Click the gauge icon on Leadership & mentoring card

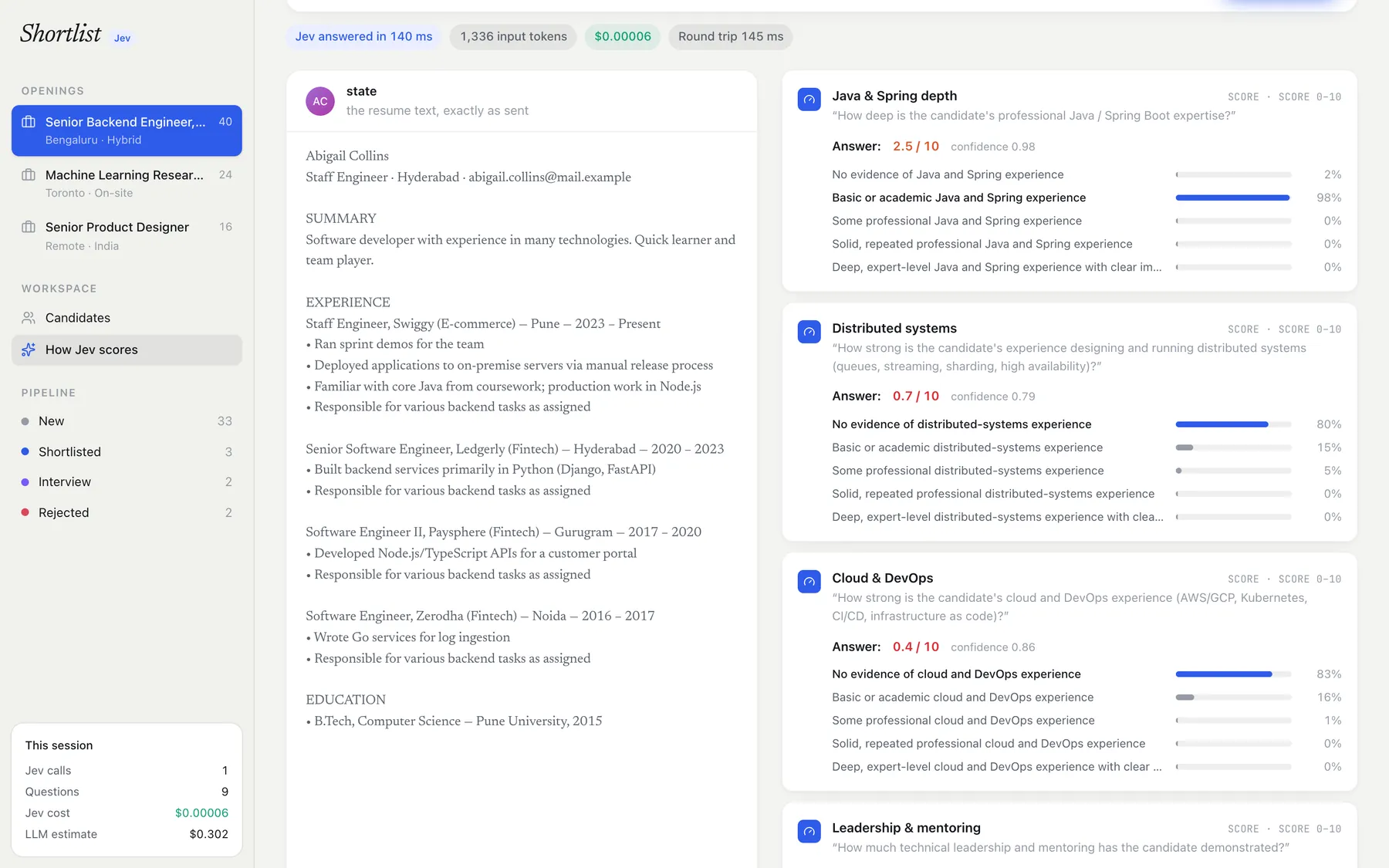click(809, 832)
